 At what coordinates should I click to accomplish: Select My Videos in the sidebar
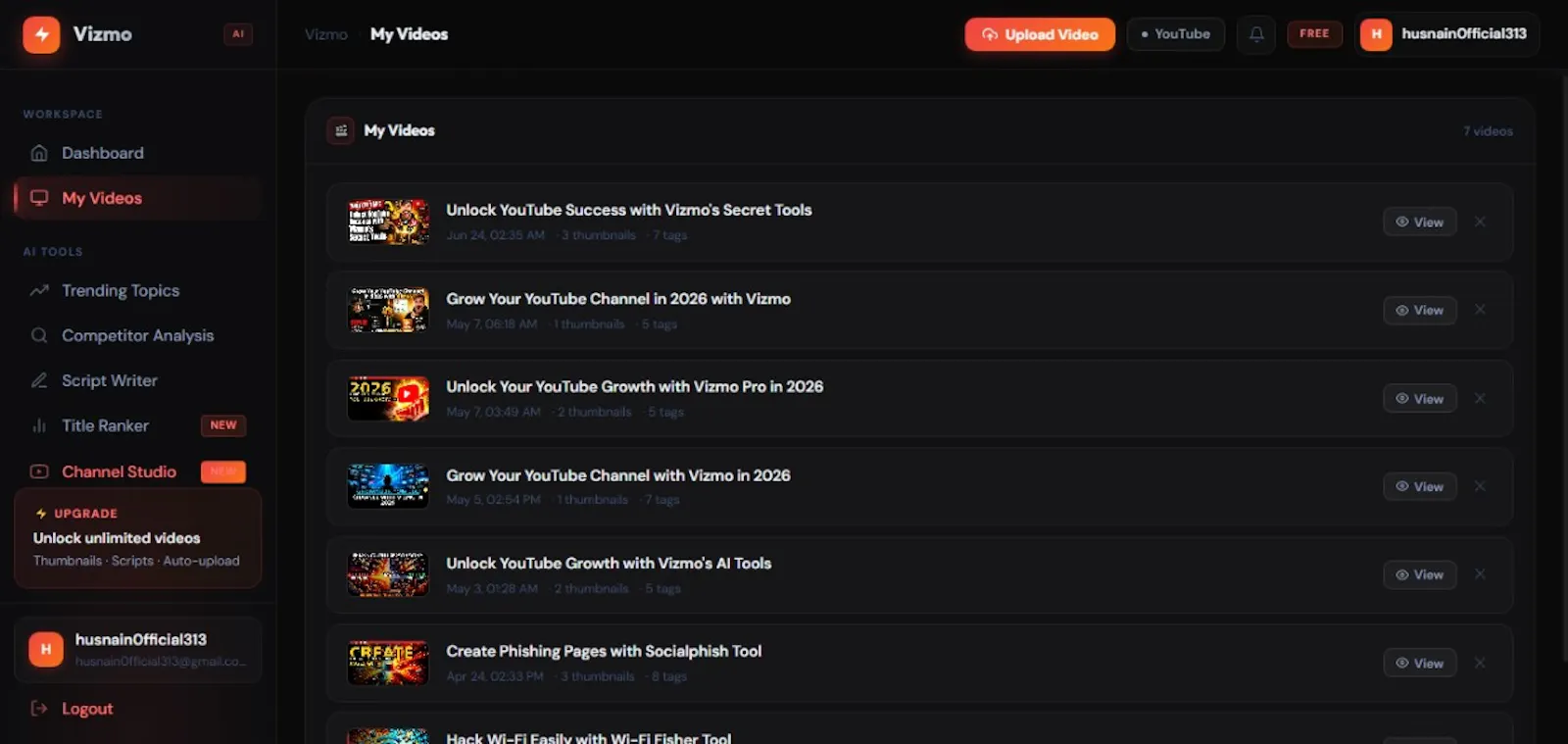click(x=137, y=198)
